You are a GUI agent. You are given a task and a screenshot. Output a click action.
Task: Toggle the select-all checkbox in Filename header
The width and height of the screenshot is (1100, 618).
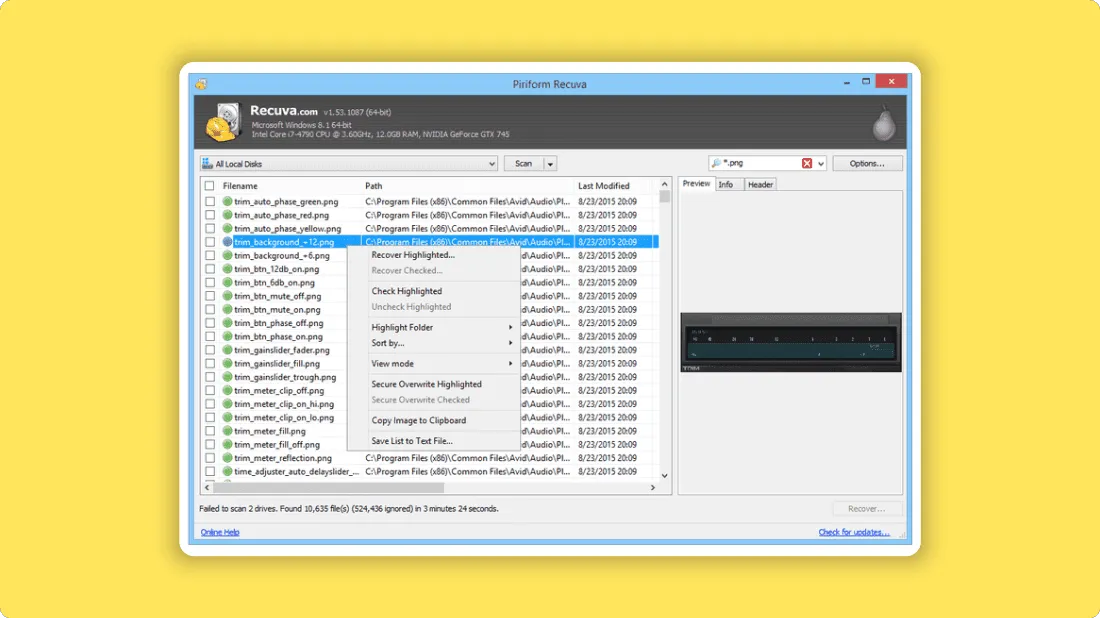click(x=209, y=186)
